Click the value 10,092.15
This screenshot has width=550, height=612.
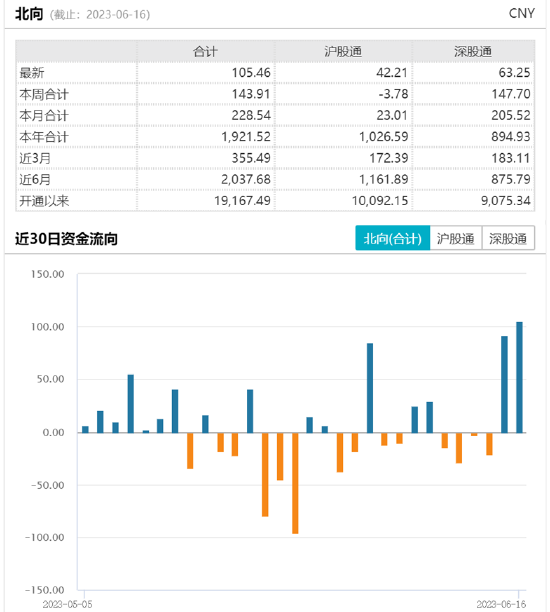click(x=380, y=201)
